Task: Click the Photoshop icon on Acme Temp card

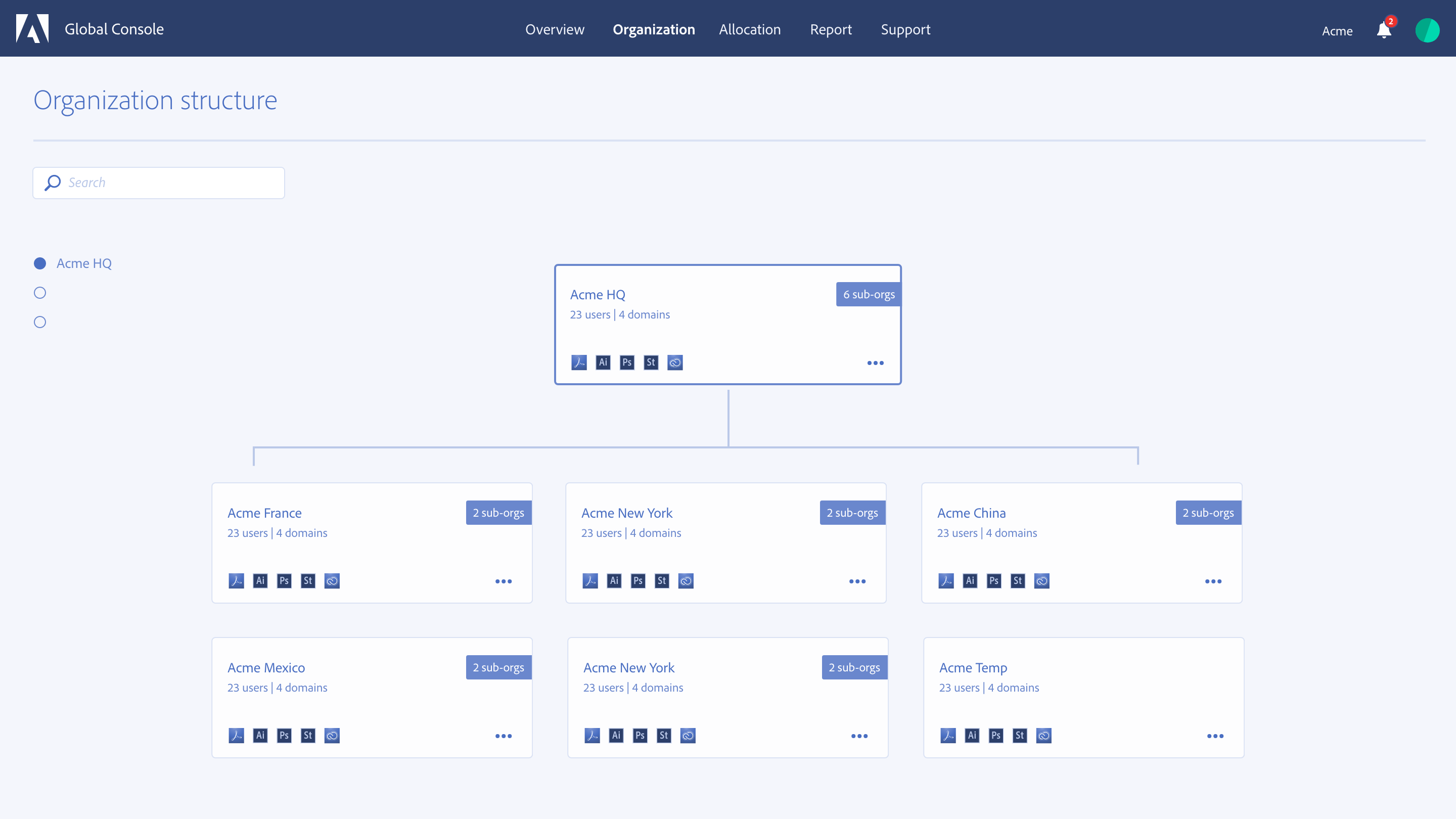Action: click(x=996, y=736)
